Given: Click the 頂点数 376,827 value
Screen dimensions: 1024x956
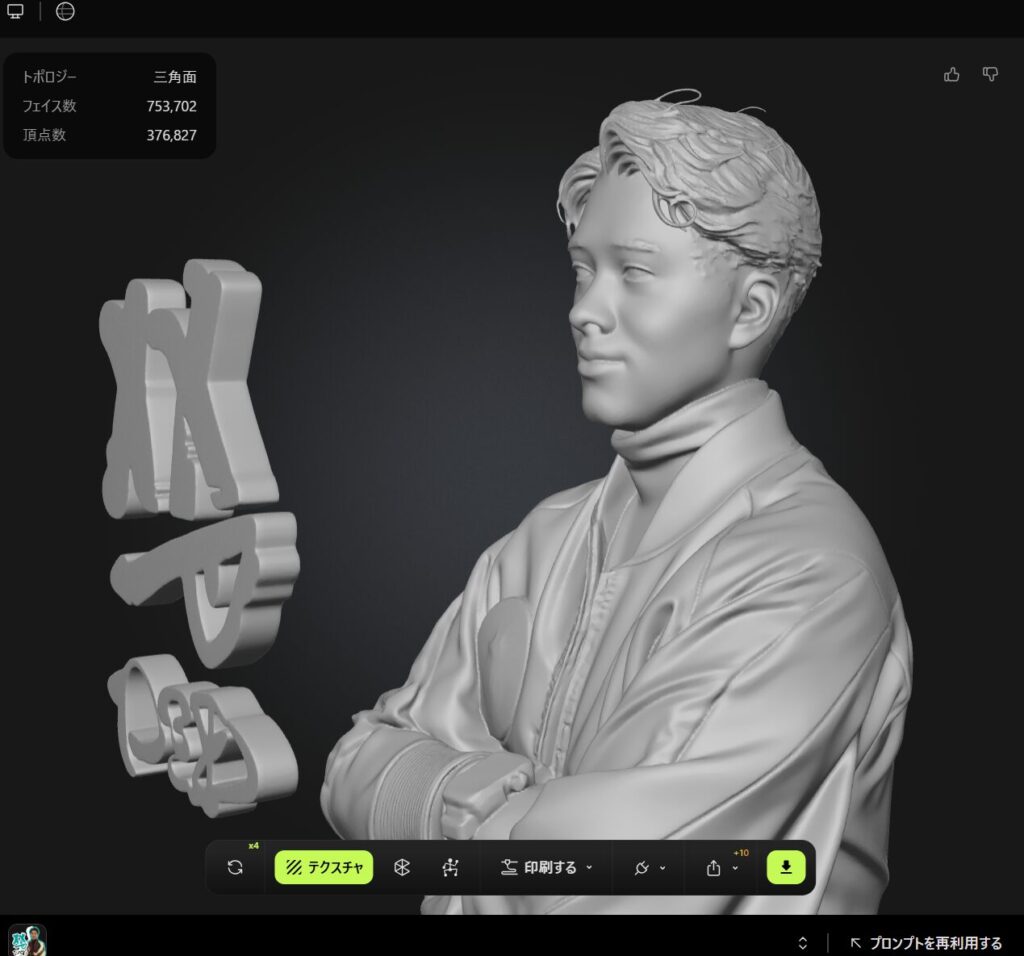Looking at the screenshot, I should (171, 135).
